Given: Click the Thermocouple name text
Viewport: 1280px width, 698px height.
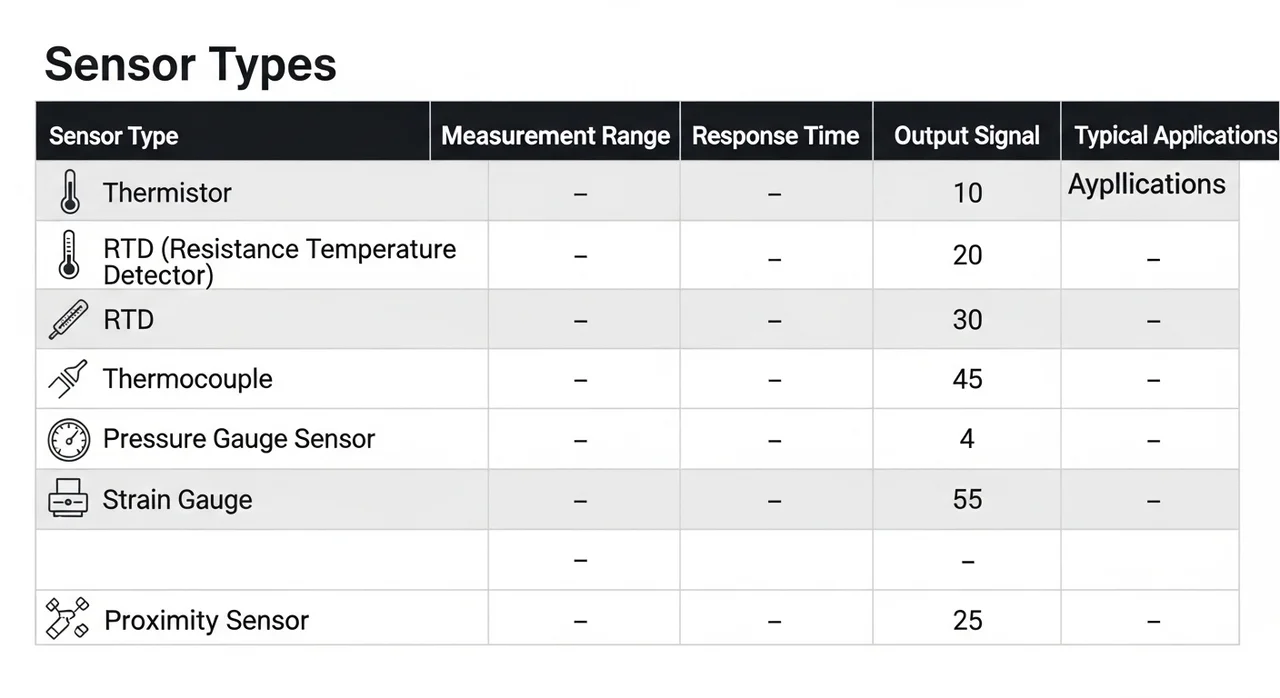Looking at the screenshot, I should (187, 379).
